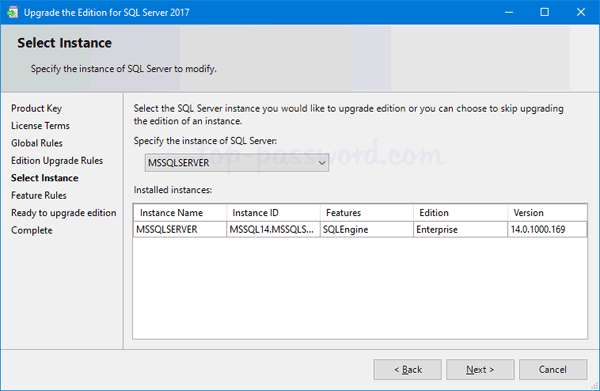Image resolution: width=600 pixels, height=391 pixels.
Task: Sort by the Edition column header
Action: (x=460, y=212)
